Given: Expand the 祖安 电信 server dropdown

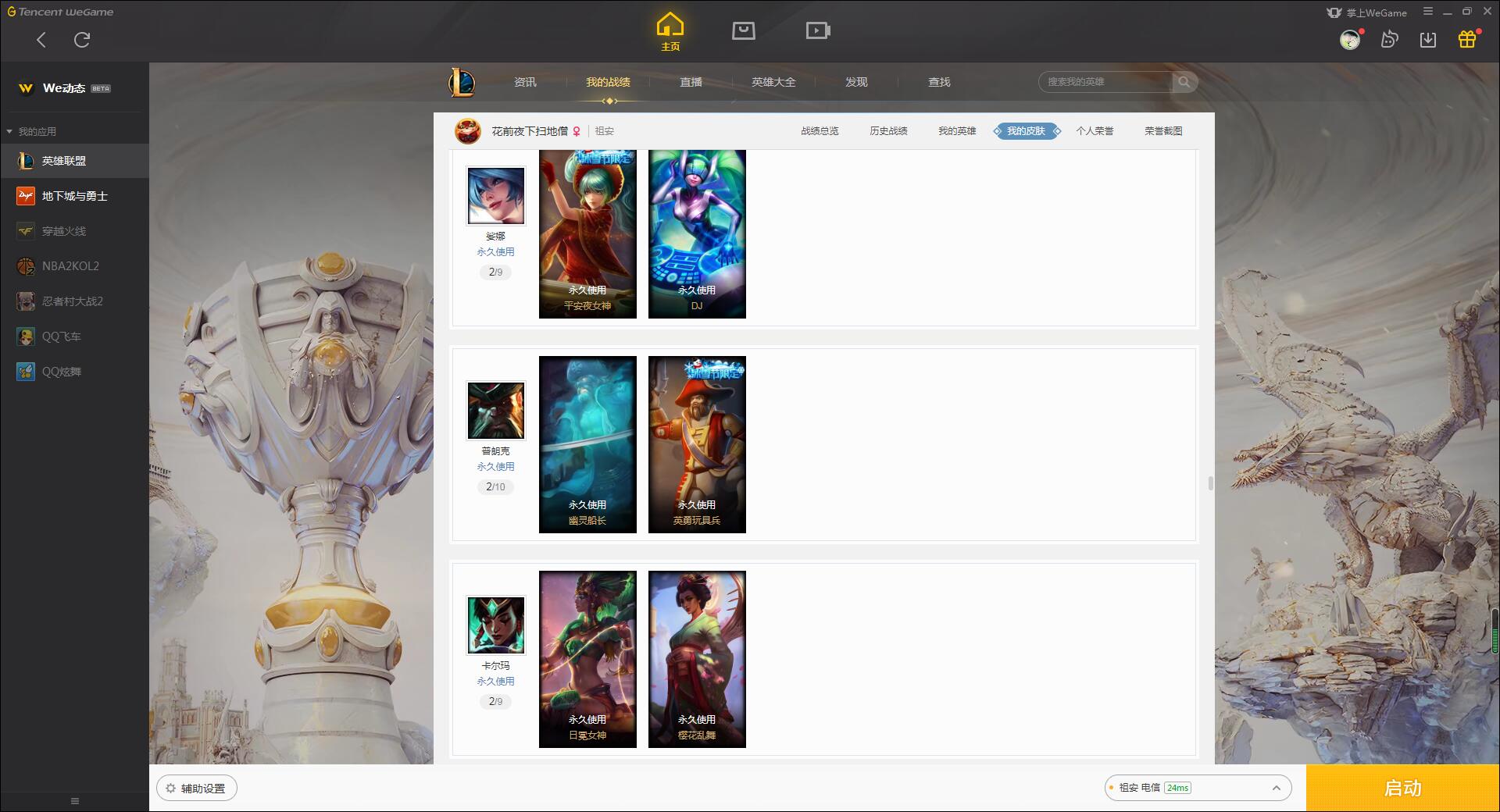Looking at the screenshot, I should point(1198,788).
